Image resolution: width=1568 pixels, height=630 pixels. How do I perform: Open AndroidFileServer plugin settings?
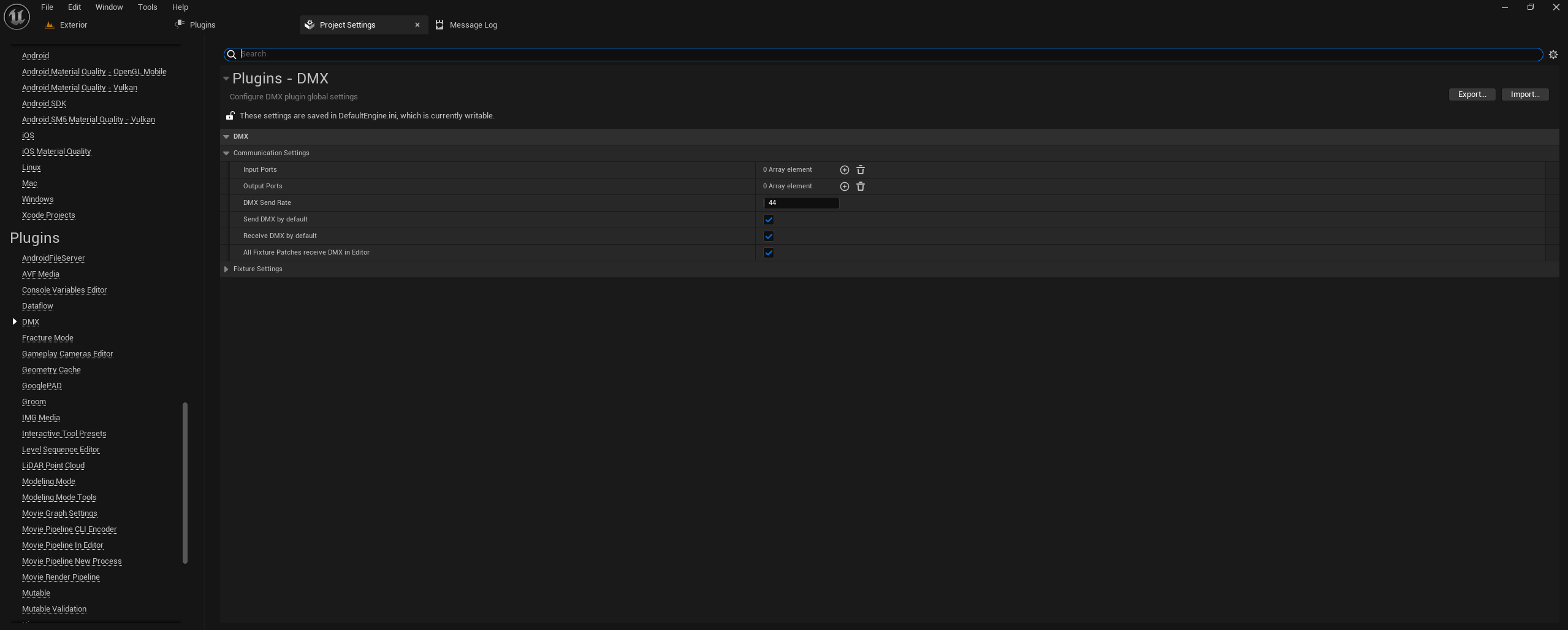tap(53, 258)
